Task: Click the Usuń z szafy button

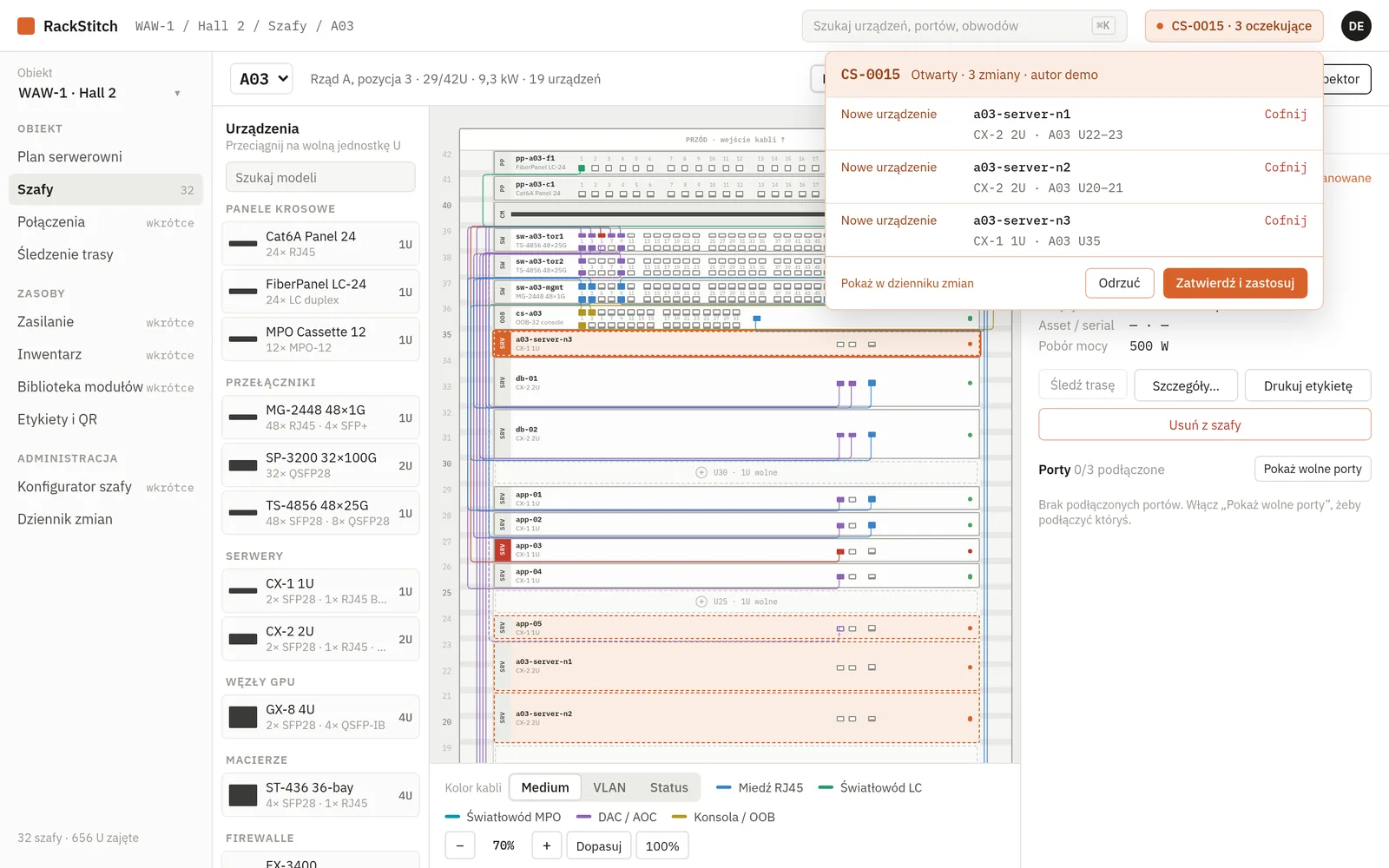Action: point(1205,424)
